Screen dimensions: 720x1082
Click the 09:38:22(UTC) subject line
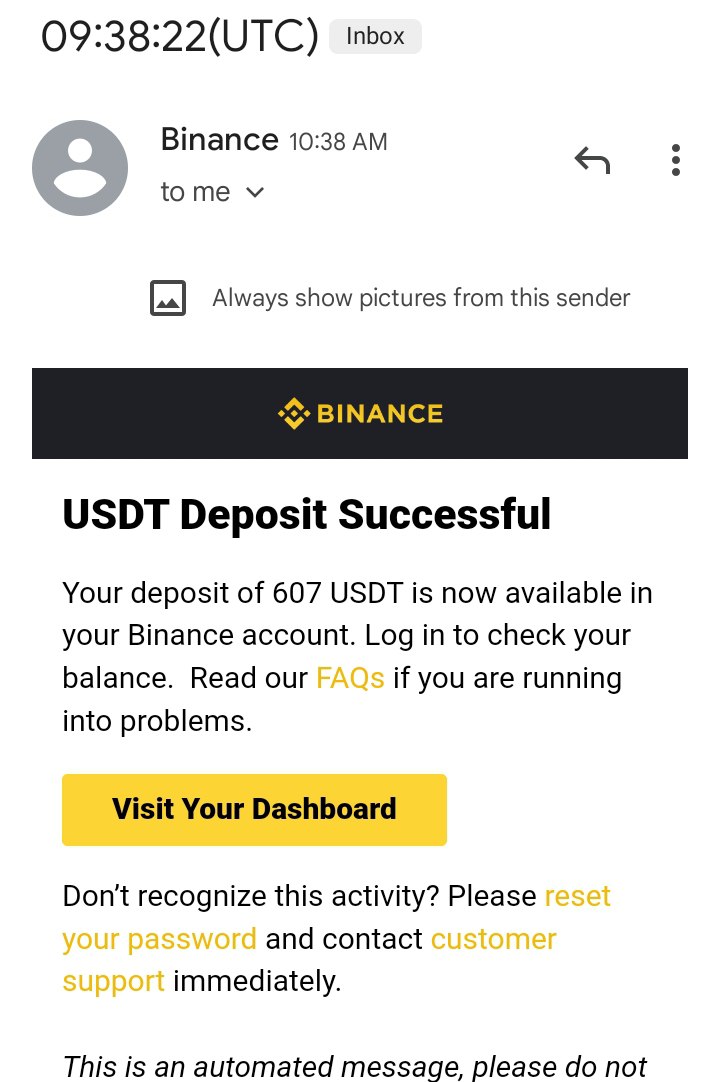pyautogui.click(x=180, y=37)
